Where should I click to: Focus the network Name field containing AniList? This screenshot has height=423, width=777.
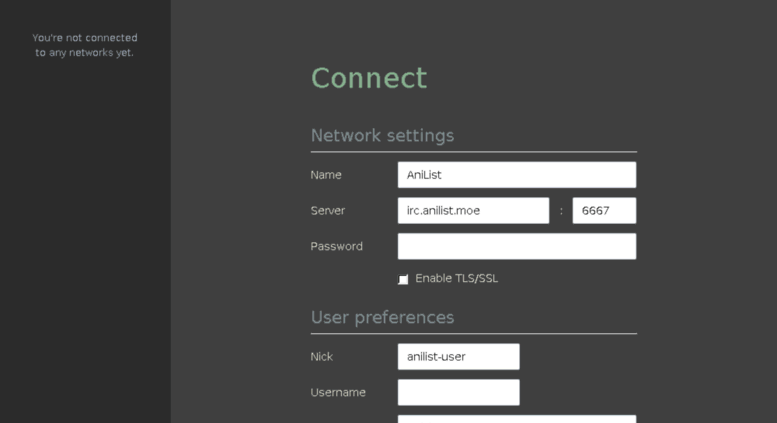point(516,175)
